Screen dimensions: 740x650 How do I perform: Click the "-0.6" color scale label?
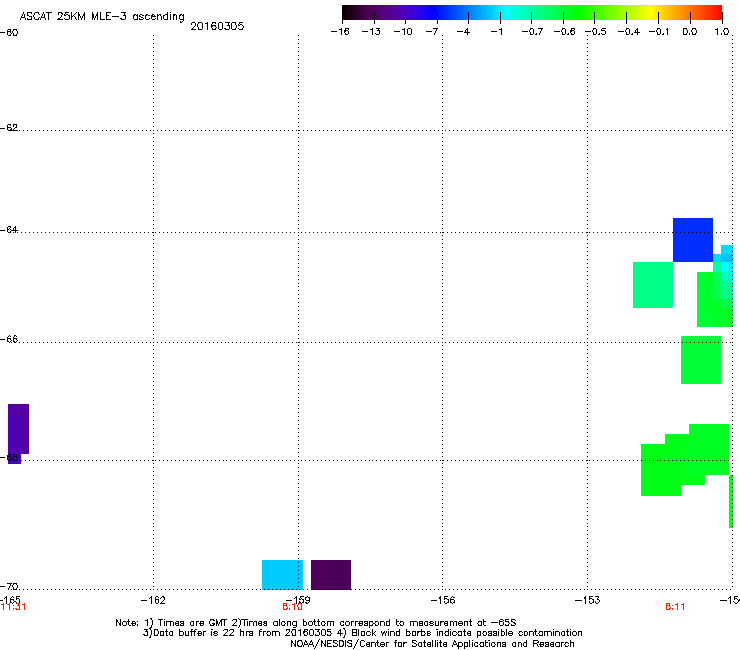pyautogui.click(x=564, y=32)
